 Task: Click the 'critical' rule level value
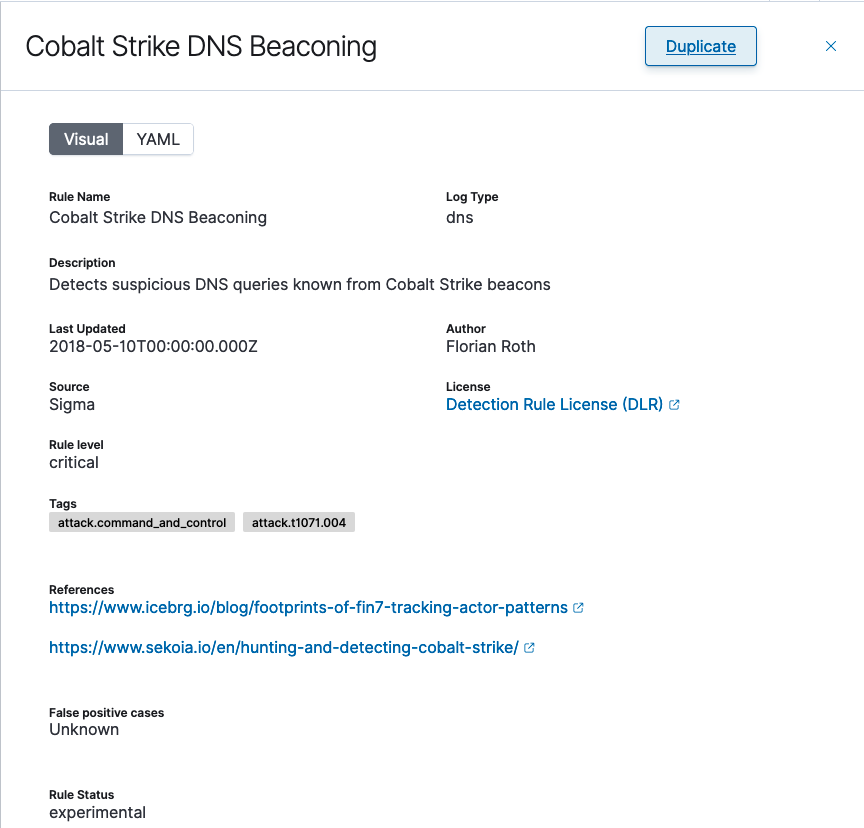pyautogui.click(x=74, y=463)
